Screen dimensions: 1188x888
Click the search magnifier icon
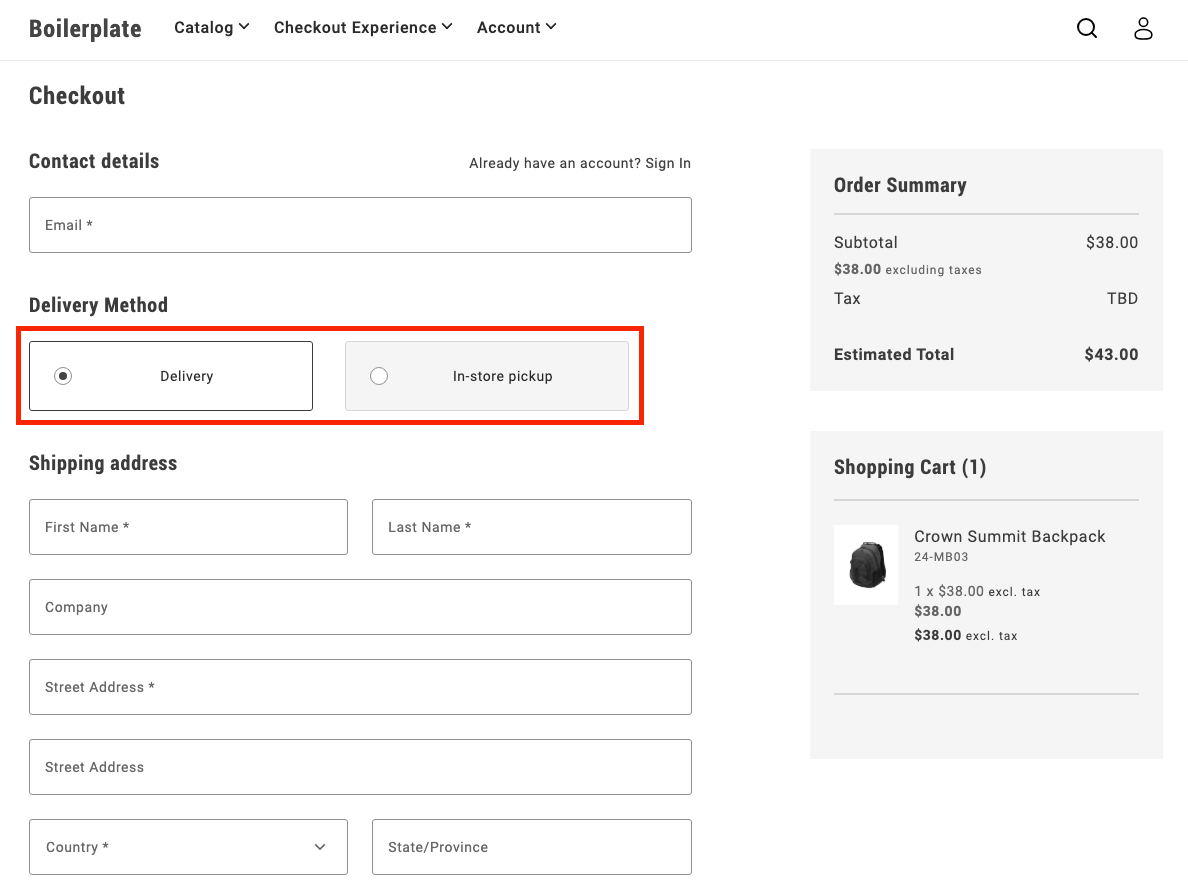(x=1087, y=29)
